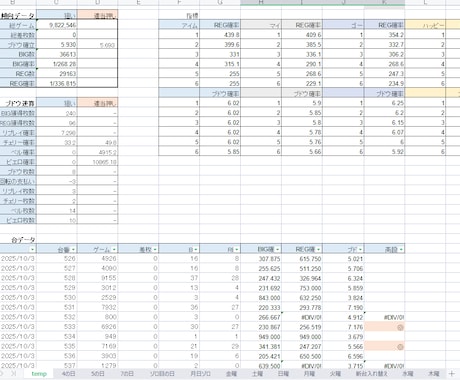Switch to the 5の日 sheet tab
The height and width of the screenshot is (380, 460).
click(x=98, y=374)
